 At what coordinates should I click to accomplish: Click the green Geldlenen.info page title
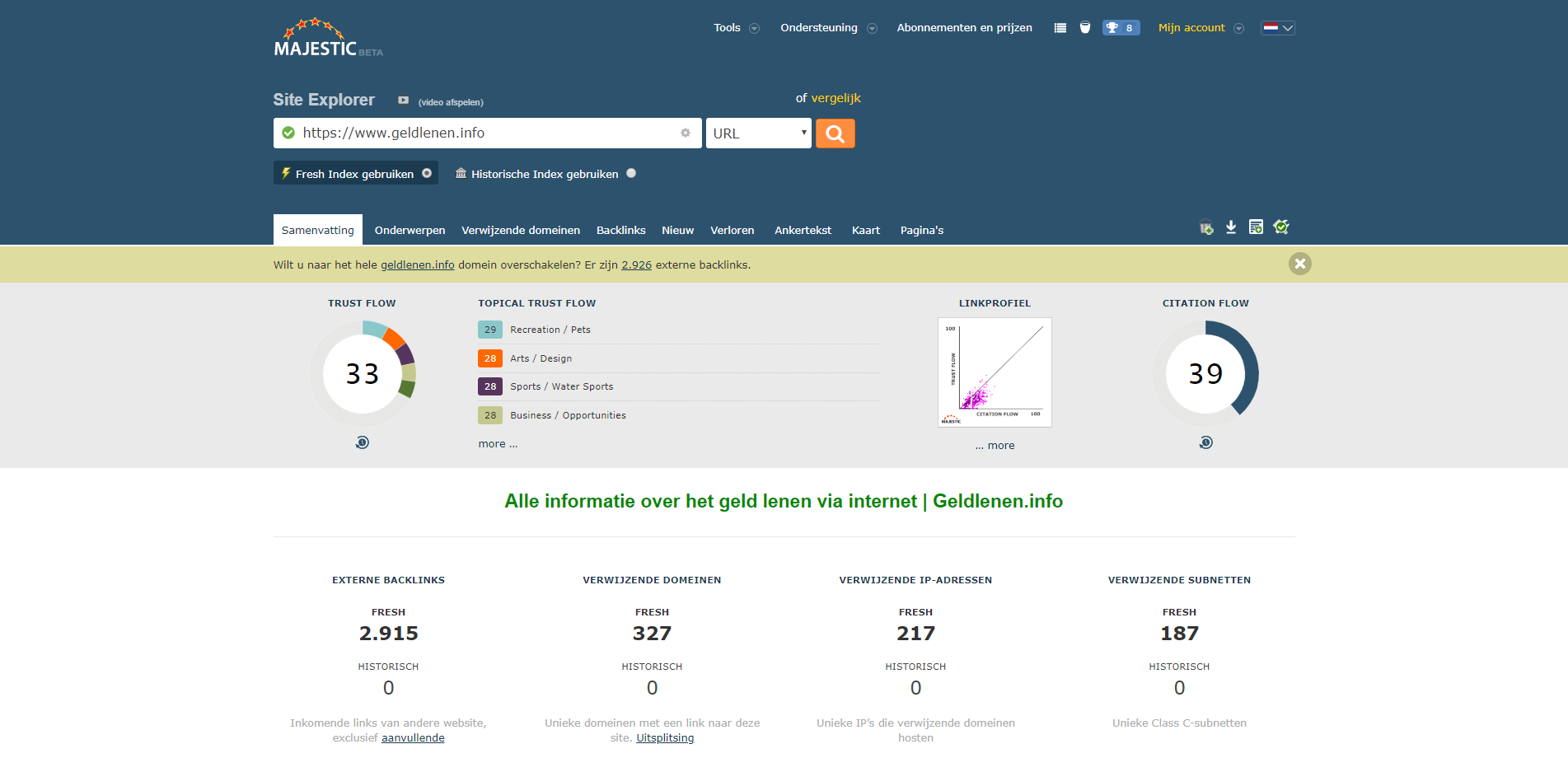coord(784,501)
